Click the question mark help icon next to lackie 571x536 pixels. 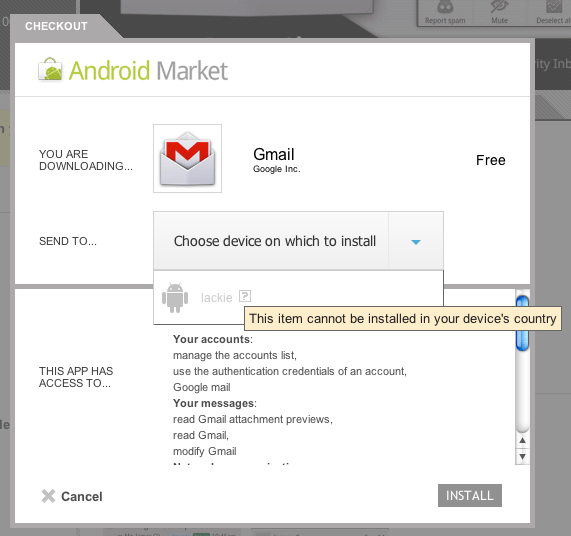[245, 296]
